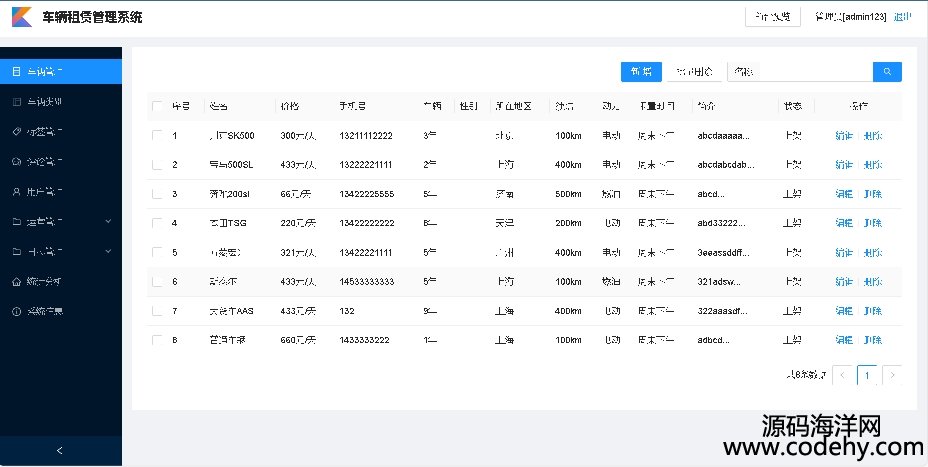The image size is (928, 467).
Task: Check the checkbox for row 3
Action: (x=157, y=194)
